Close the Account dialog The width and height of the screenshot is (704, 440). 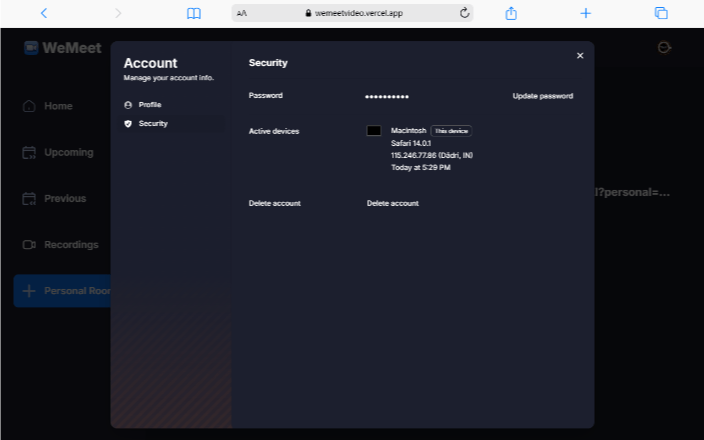pyautogui.click(x=580, y=56)
